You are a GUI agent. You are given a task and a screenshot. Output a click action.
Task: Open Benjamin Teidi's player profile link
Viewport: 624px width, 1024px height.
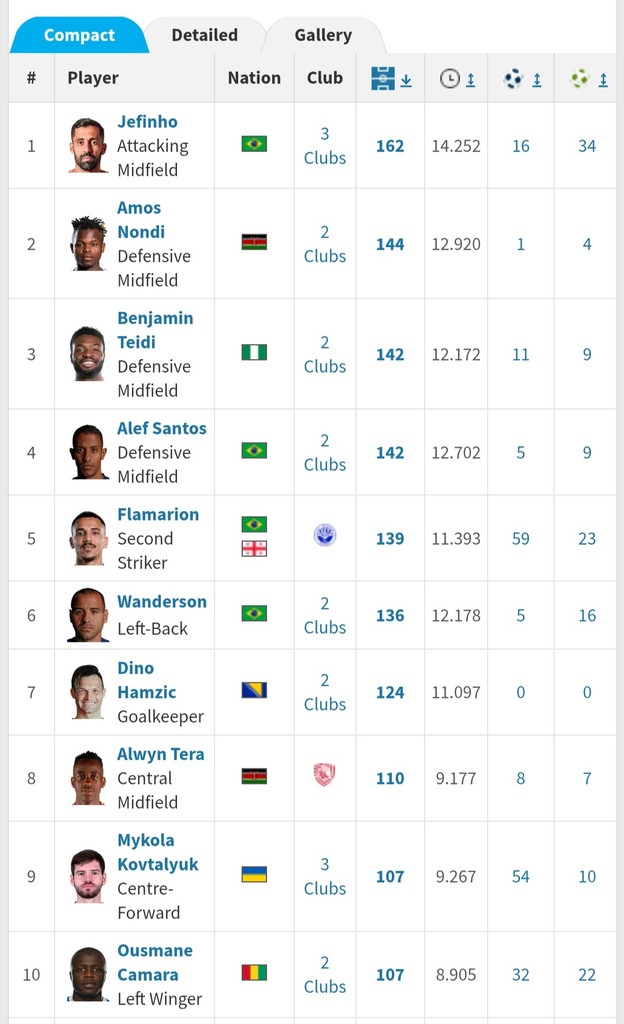coord(155,330)
